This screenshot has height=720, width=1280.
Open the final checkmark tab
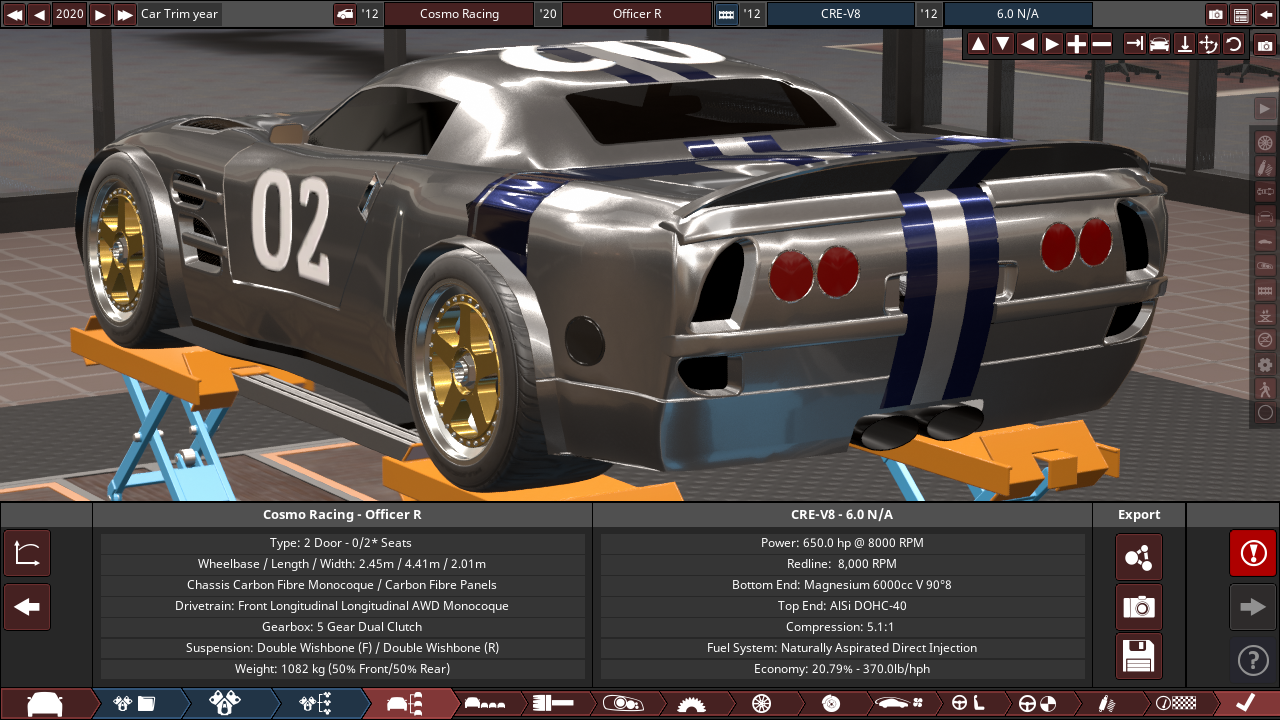1245,704
